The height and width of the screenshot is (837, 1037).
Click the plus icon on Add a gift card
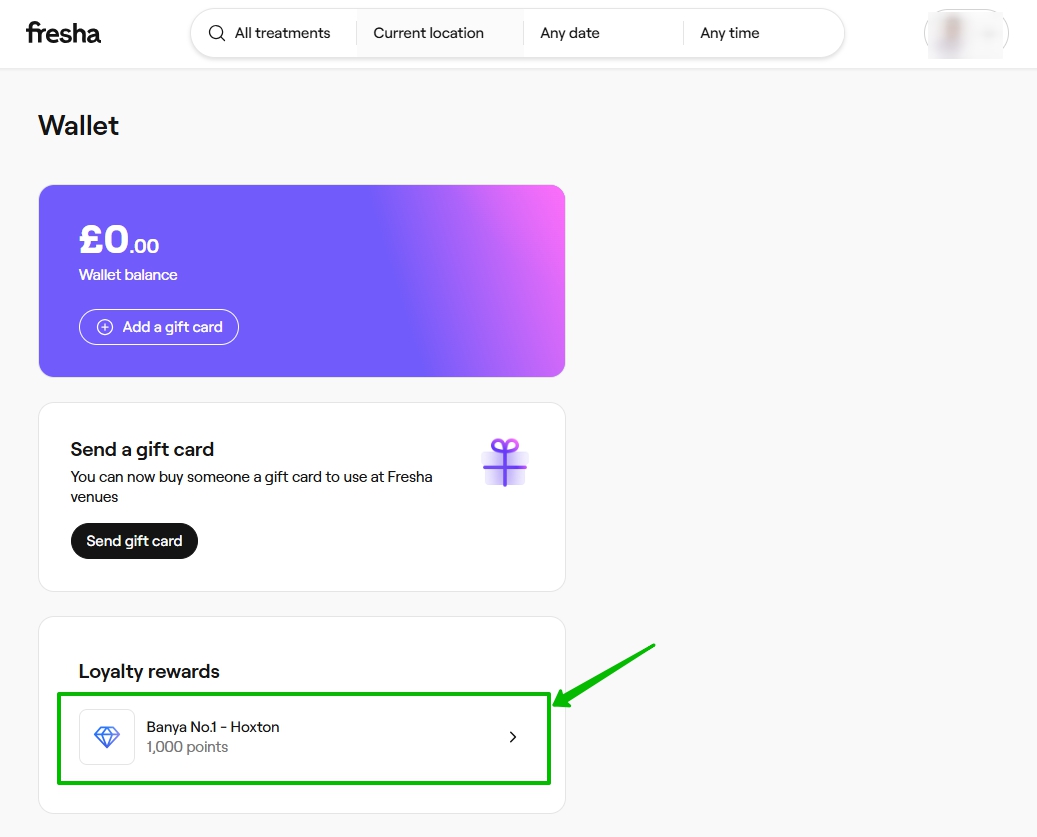(x=105, y=327)
